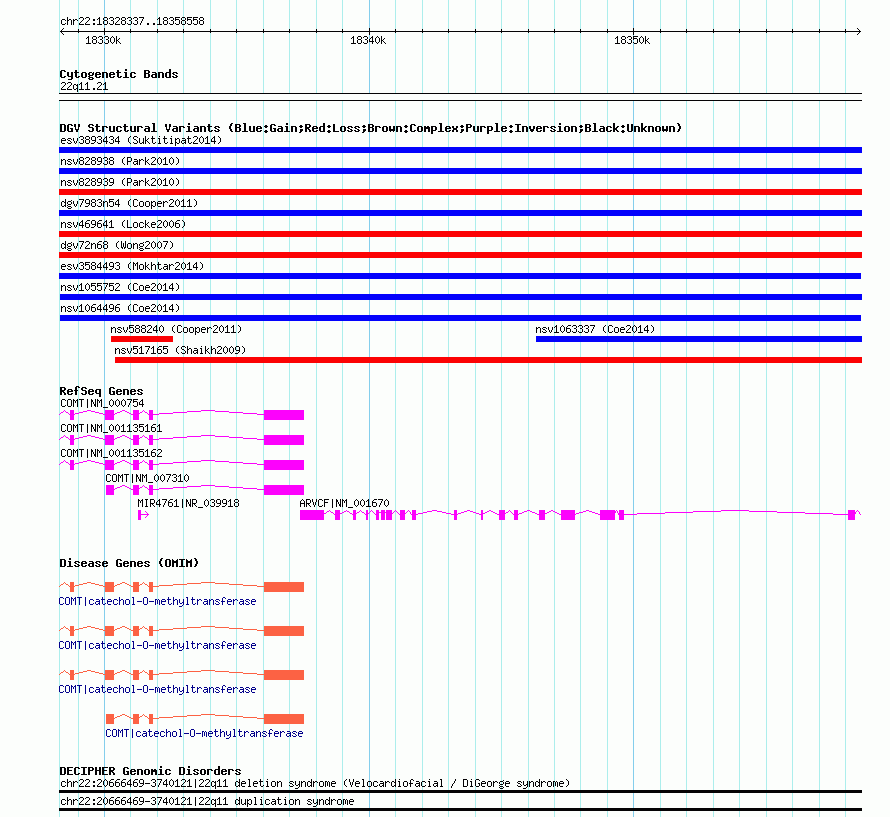The image size is (890, 817).
Task: Click the nsv1063337 (Coe2014) blue gain bar
Action: pos(699,339)
